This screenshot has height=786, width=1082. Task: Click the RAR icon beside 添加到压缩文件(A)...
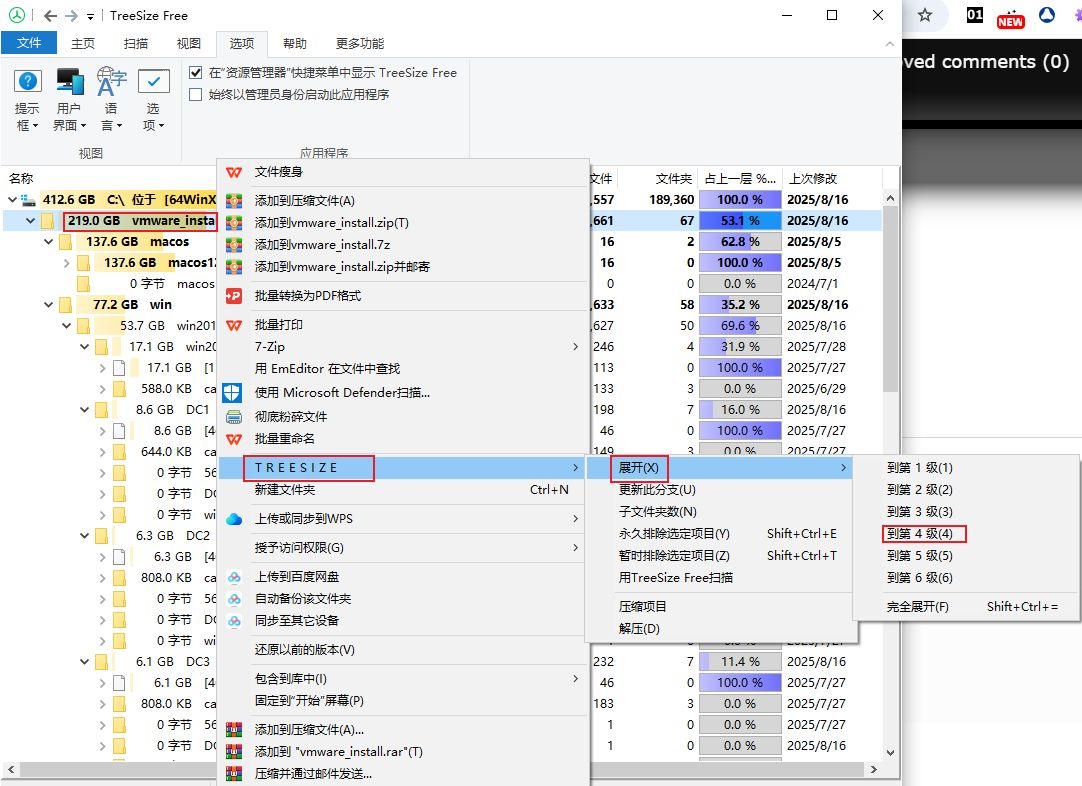point(234,729)
